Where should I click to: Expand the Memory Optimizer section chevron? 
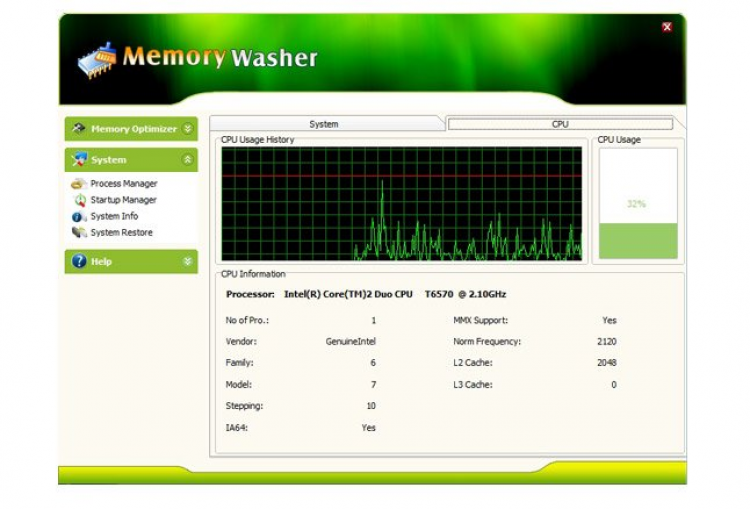click(x=188, y=129)
